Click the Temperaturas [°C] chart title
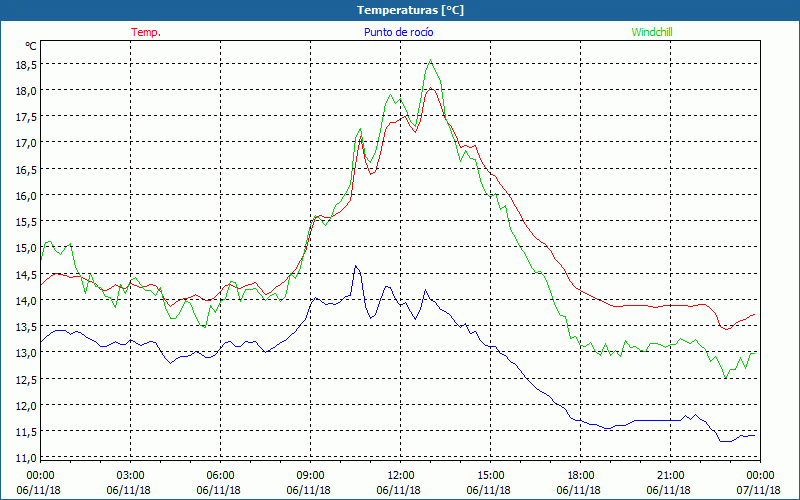The width and height of the screenshot is (800, 500). (x=410, y=10)
